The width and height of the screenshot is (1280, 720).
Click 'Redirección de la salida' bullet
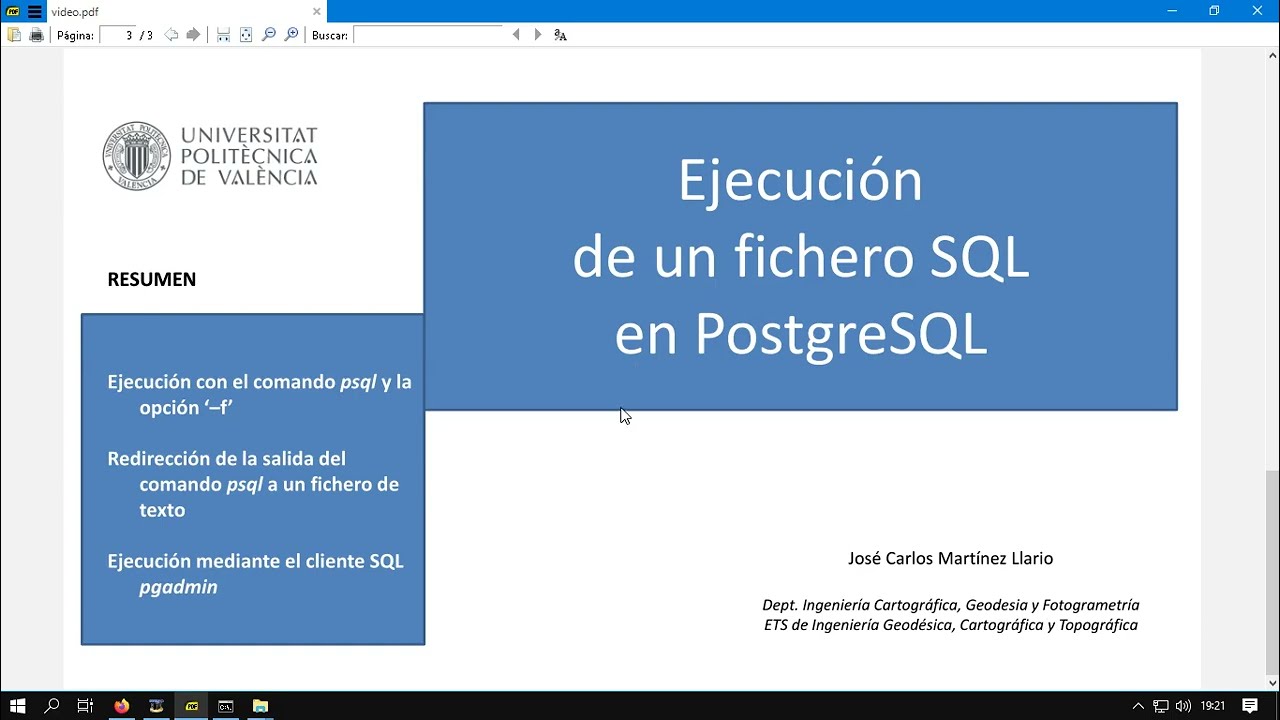253,484
